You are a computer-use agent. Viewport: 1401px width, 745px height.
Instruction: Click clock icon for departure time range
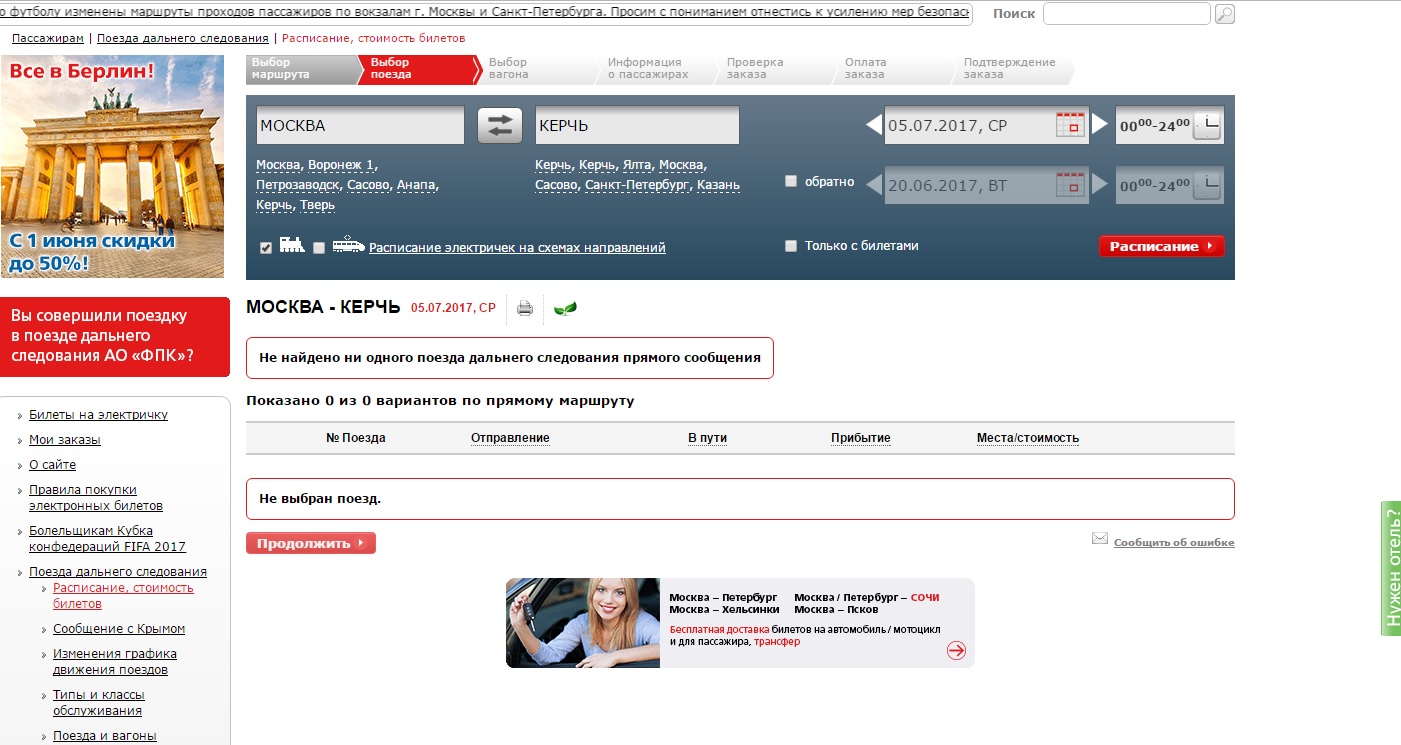click(x=1207, y=126)
